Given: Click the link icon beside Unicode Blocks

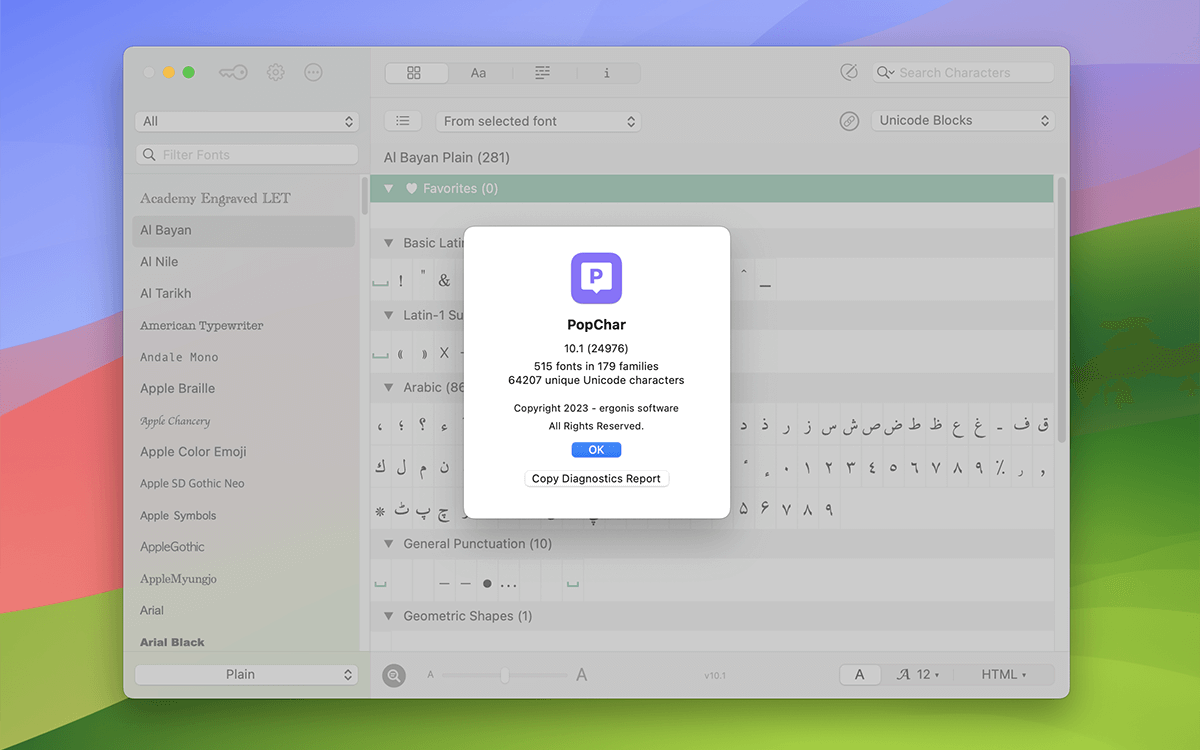Looking at the screenshot, I should [849, 121].
